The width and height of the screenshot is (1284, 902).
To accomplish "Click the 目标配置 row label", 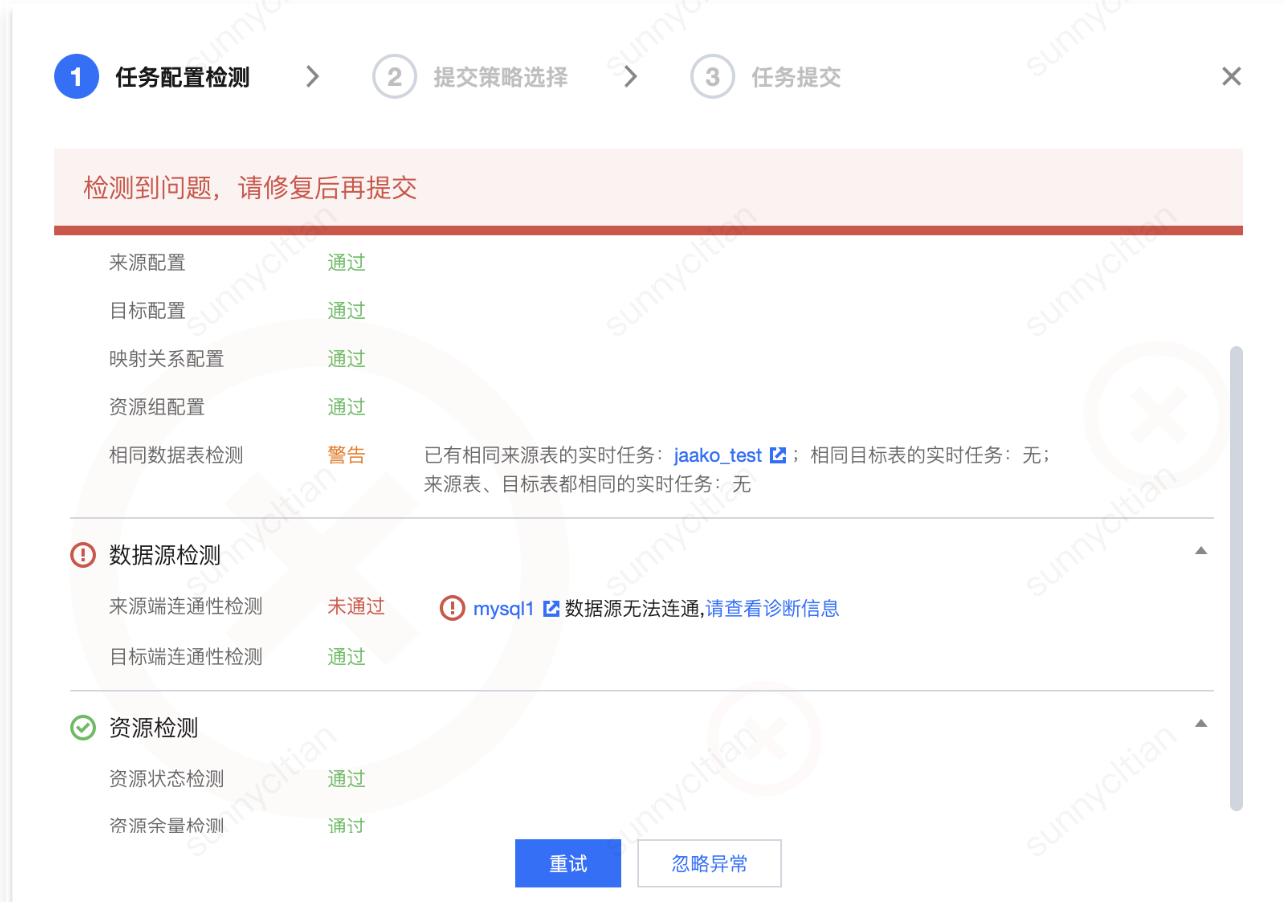I will 147,311.
